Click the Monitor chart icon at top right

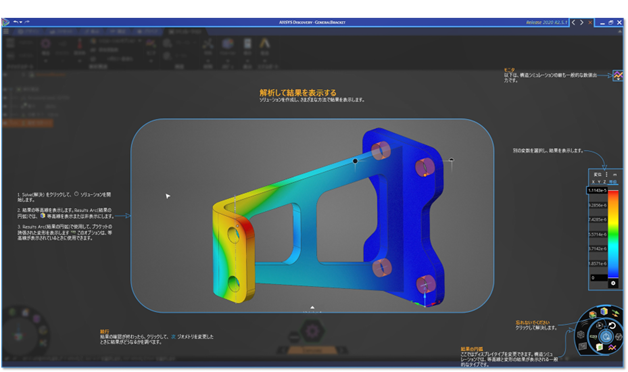coord(618,75)
